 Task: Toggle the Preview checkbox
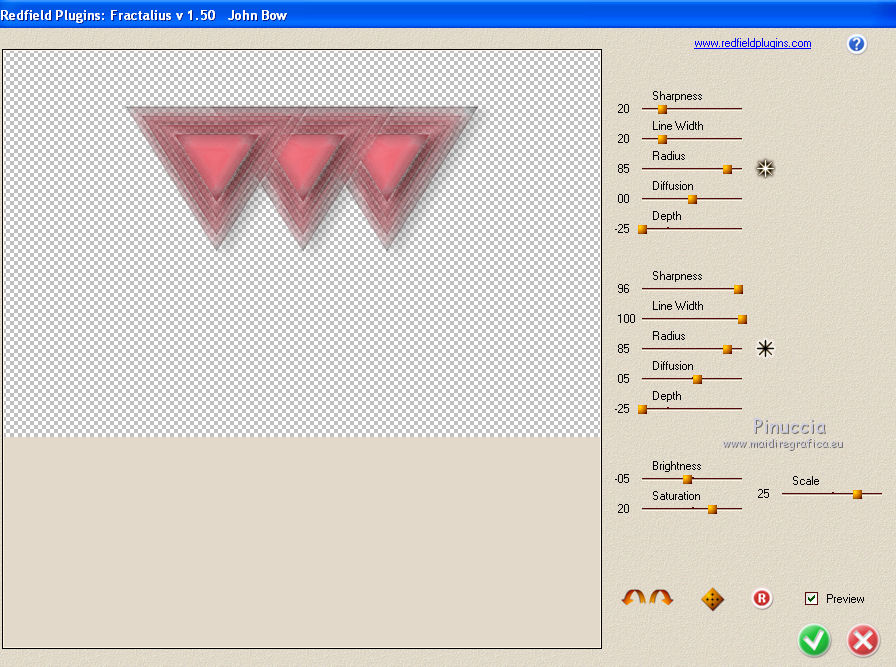click(811, 598)
